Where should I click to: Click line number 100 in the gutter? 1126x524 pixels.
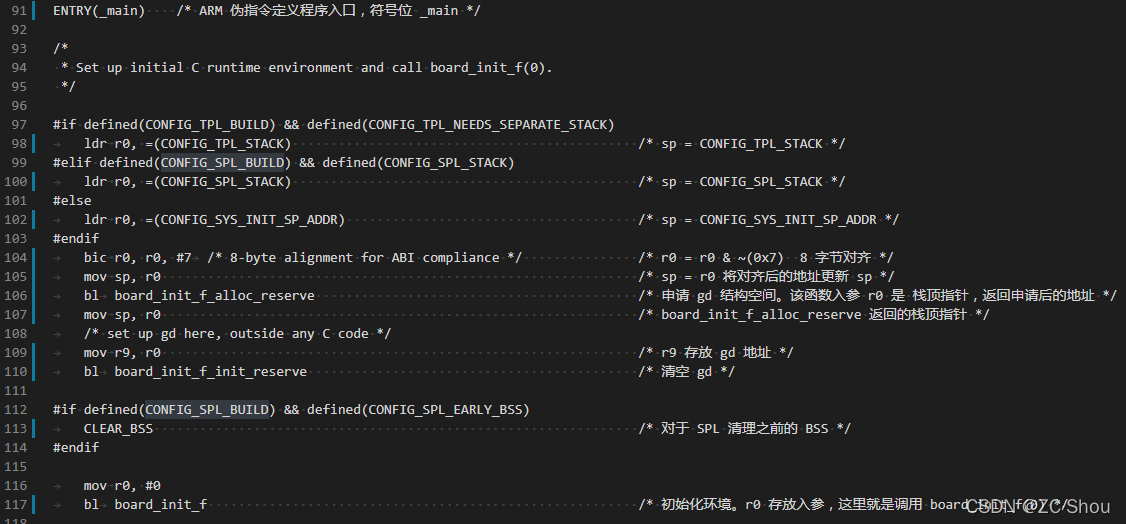click(16, 182)
